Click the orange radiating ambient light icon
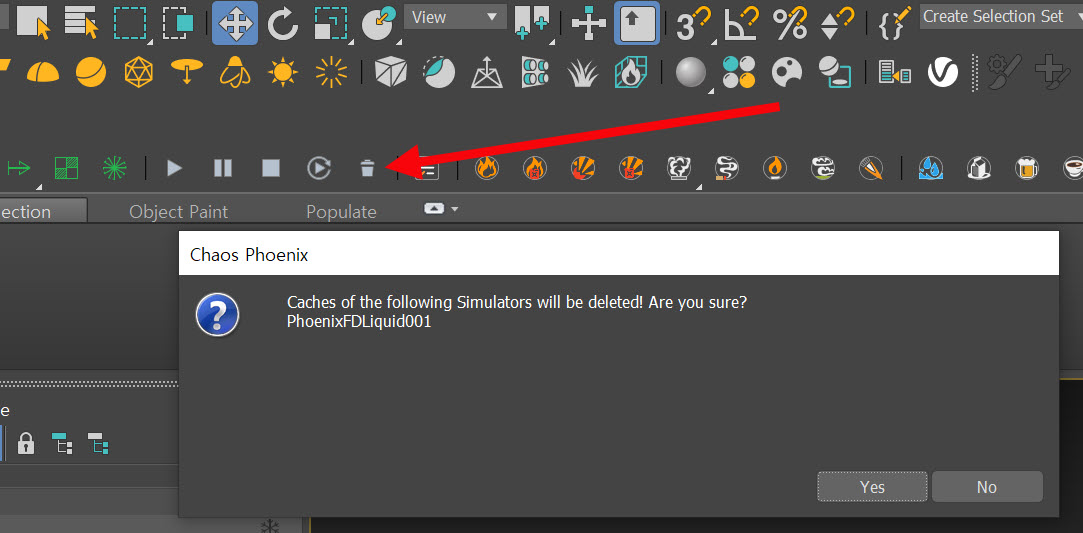Screen dimensions: 1083x533 [331, 72]
